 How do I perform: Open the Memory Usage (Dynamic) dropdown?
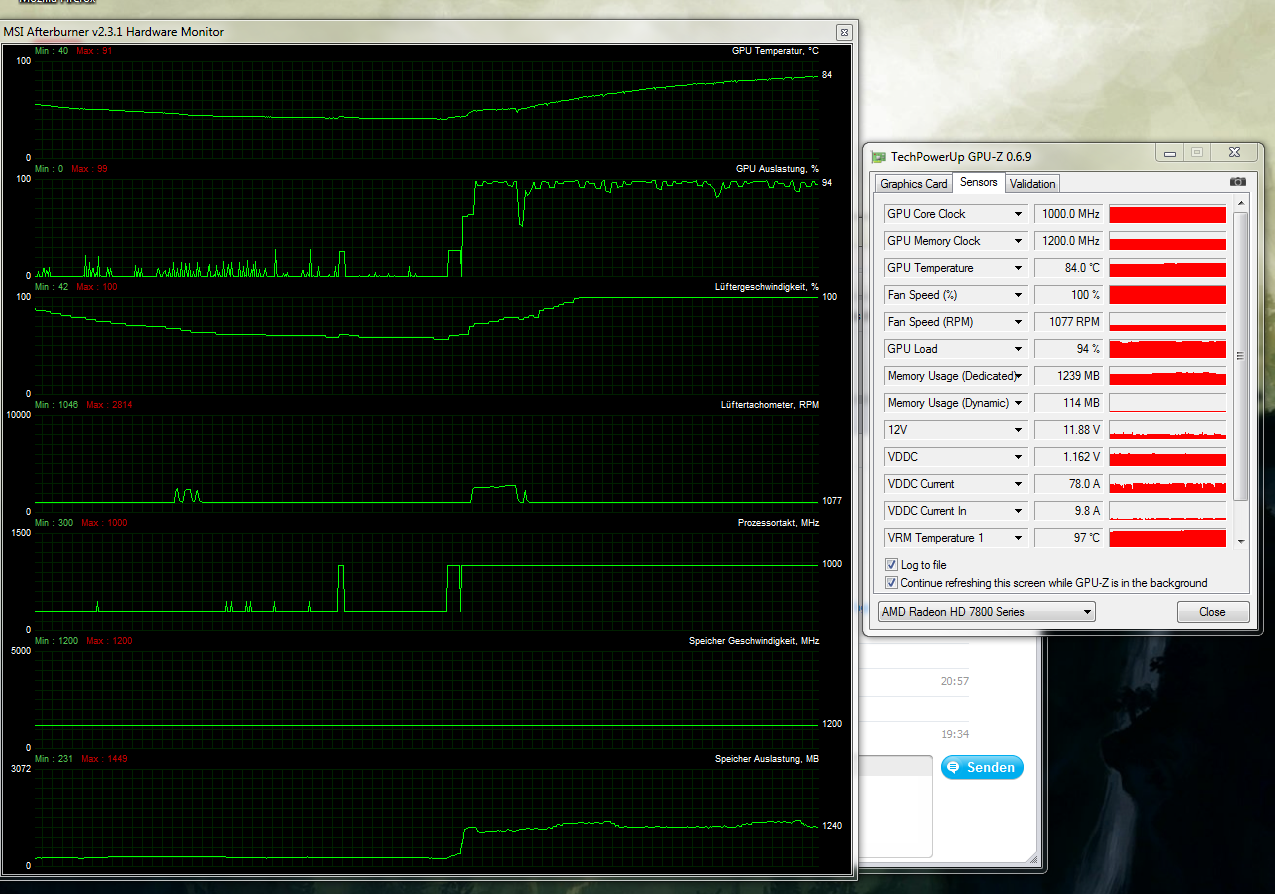1018,403
